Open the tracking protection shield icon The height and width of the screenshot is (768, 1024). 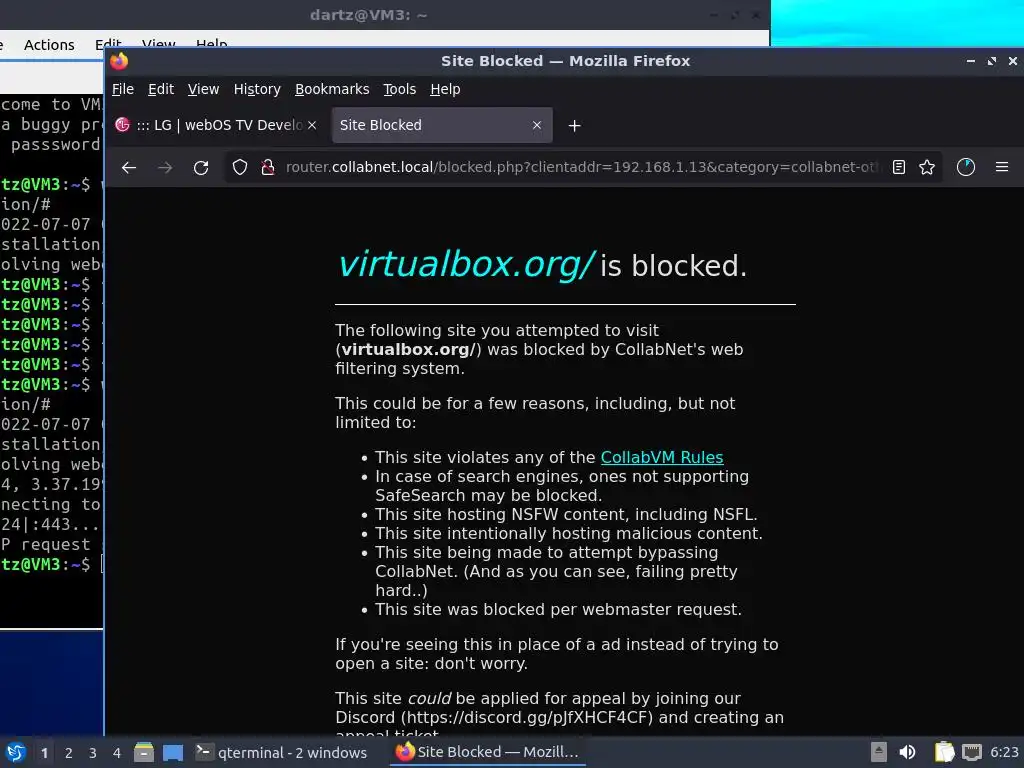click(240, 168)
